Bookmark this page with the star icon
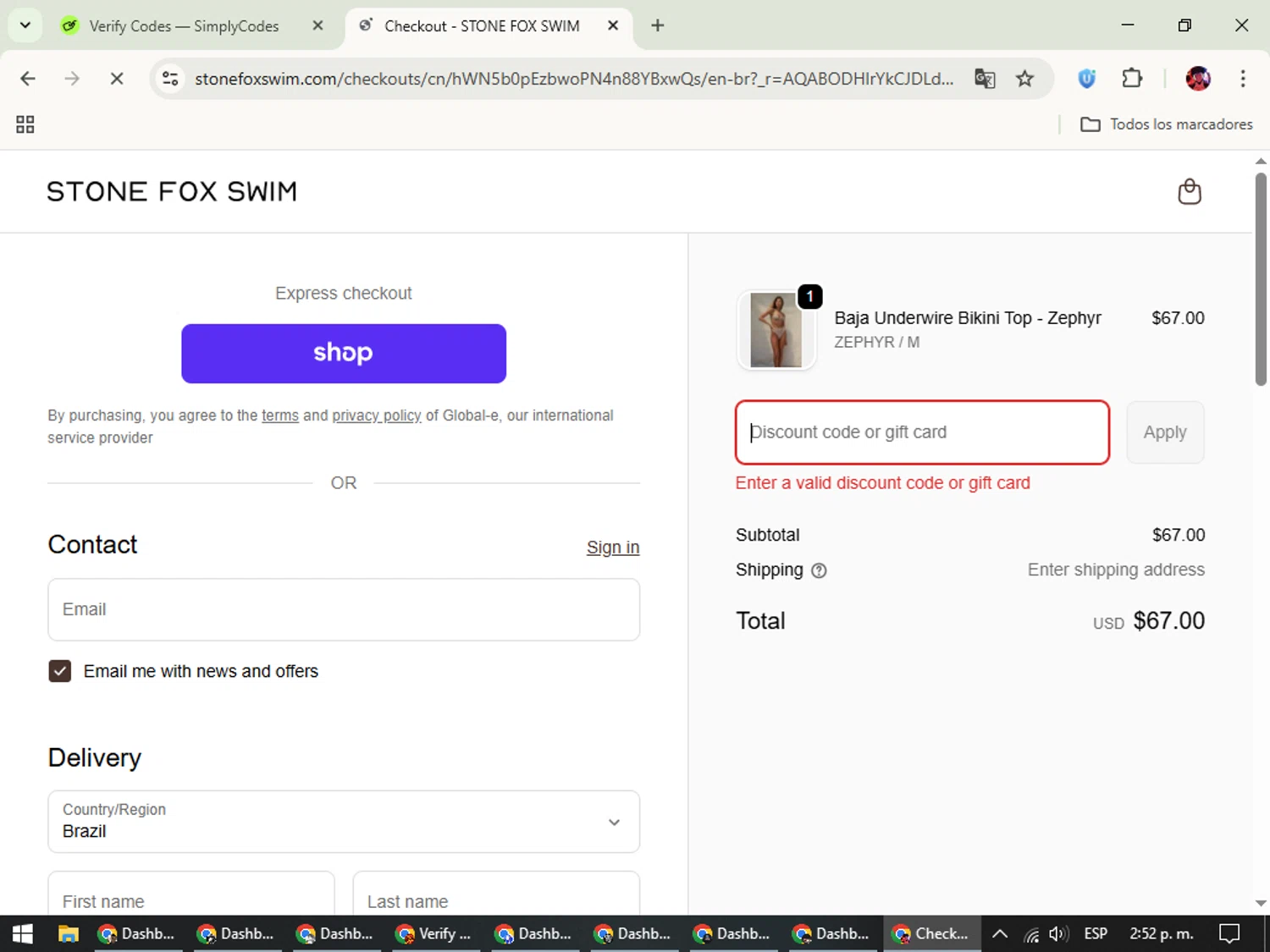Viewport: 1270px width, 952px height. [1025, 79]
